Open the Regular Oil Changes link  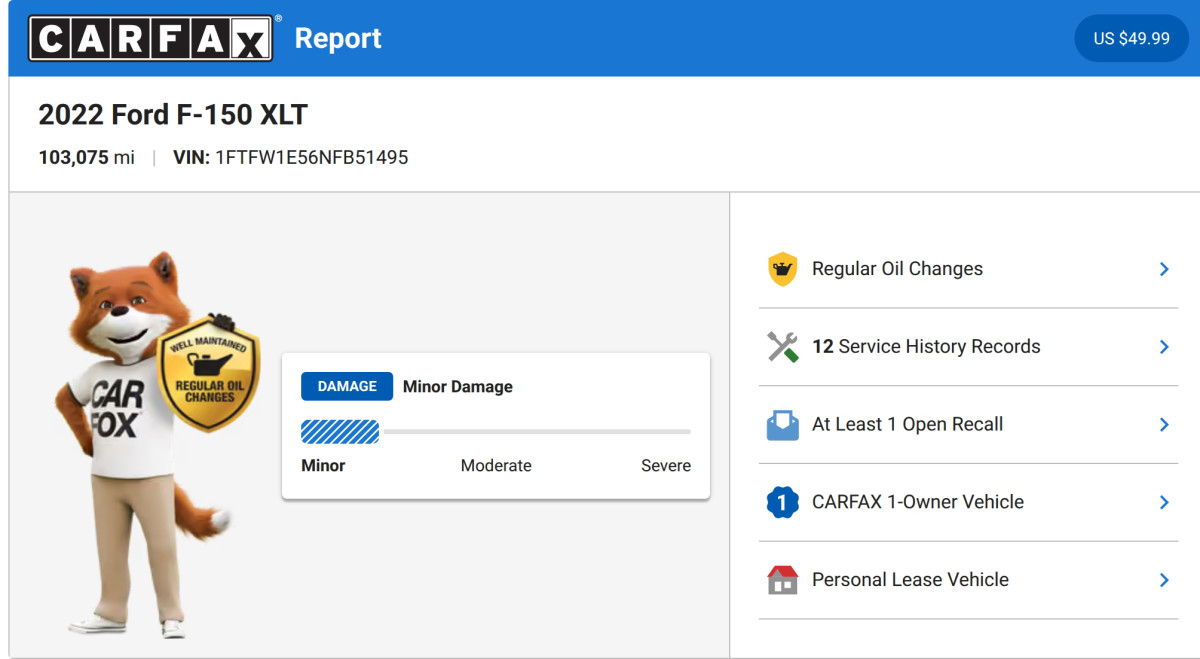[968, 269]
